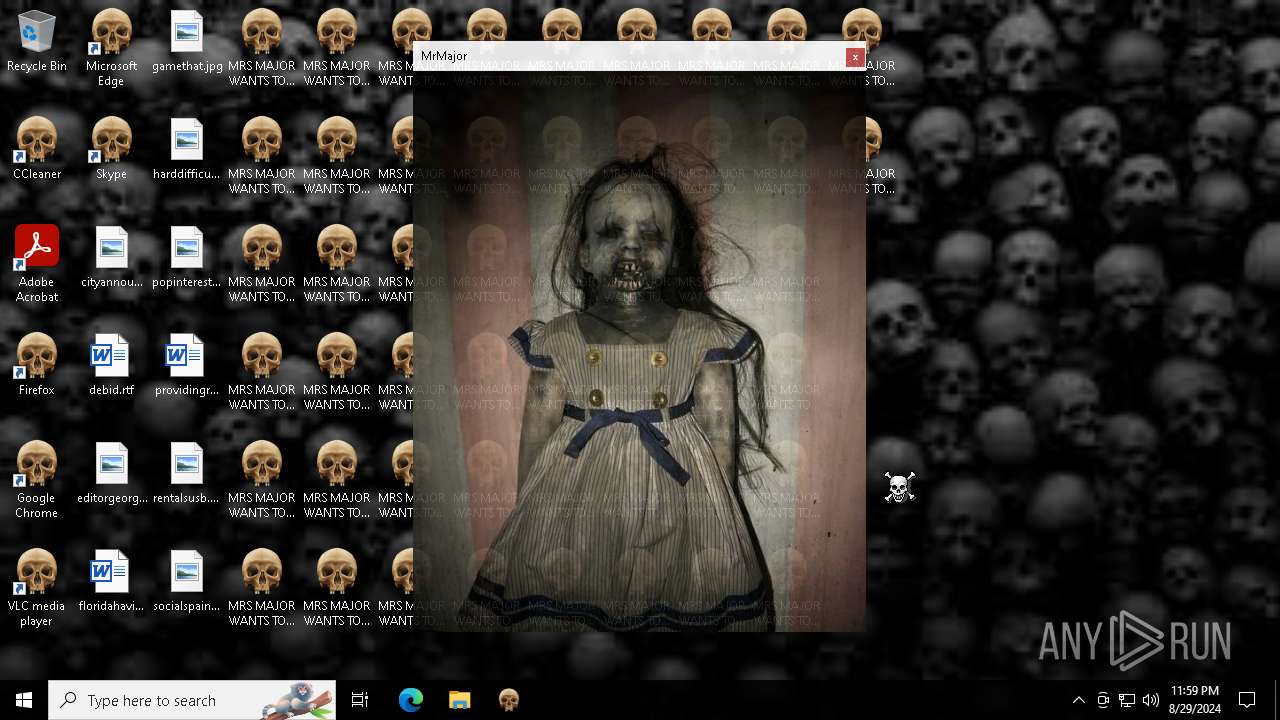Select the floridahavi... Word document
The width and height of the screenshot is (1280, 720).
[111, 581]
